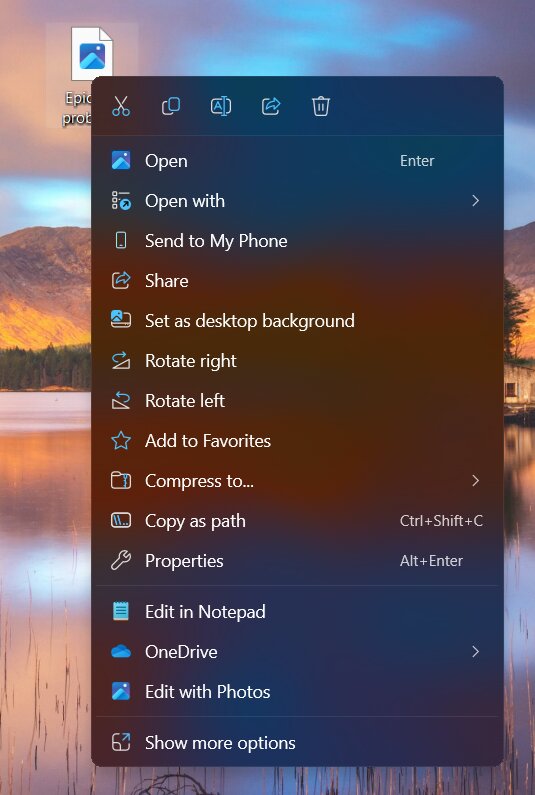Click the wrench icon beside Properties

(x=121, y=561)
